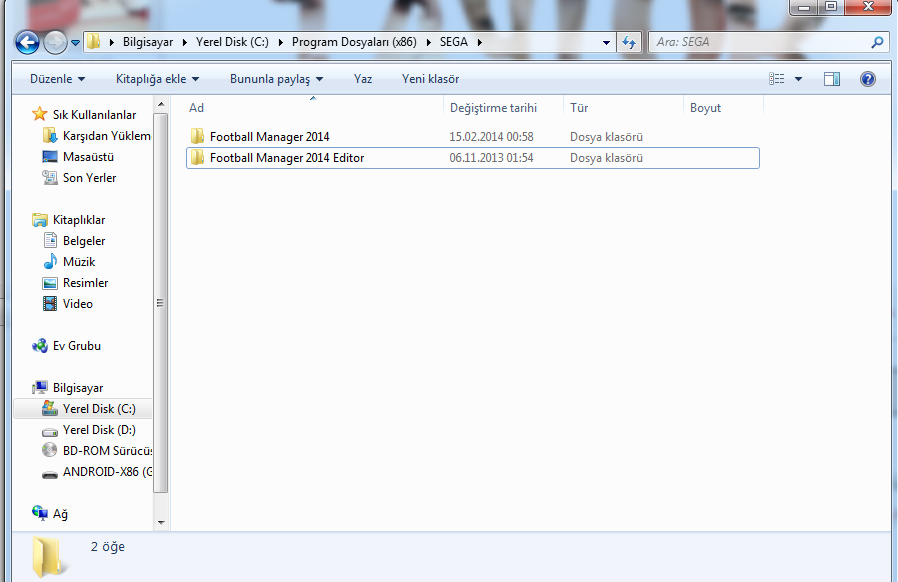Click the Ev Grubu homegroup icon
Screen dimensions: 898x582
(40, 345)
